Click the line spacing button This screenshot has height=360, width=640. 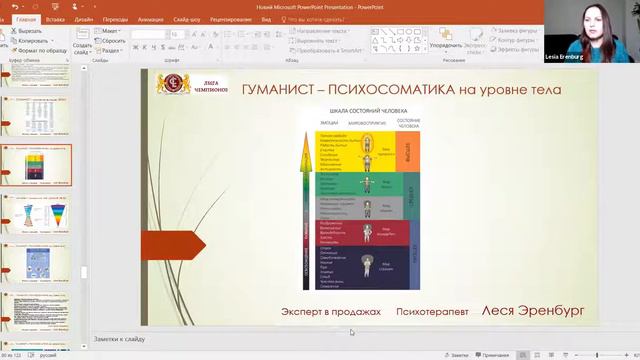[x=279, y=35]
